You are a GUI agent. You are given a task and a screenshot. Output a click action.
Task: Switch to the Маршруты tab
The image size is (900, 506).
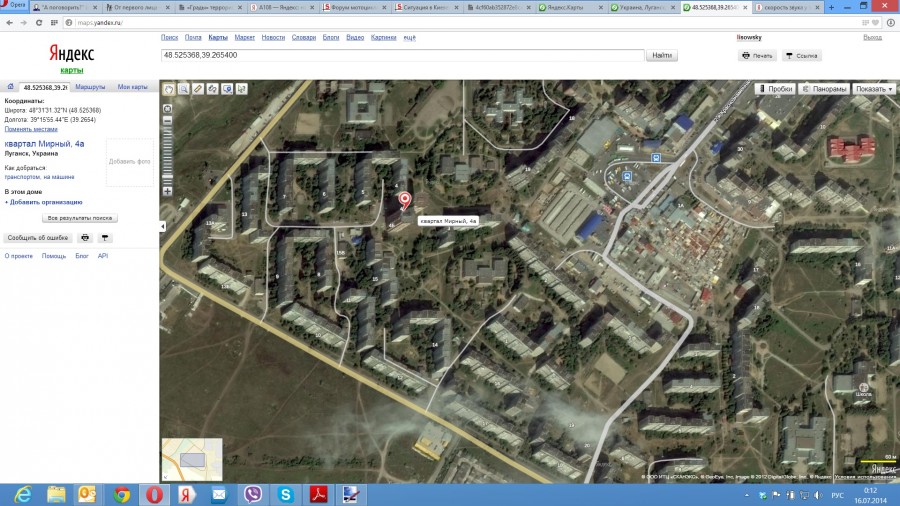(x=90, y=88)
